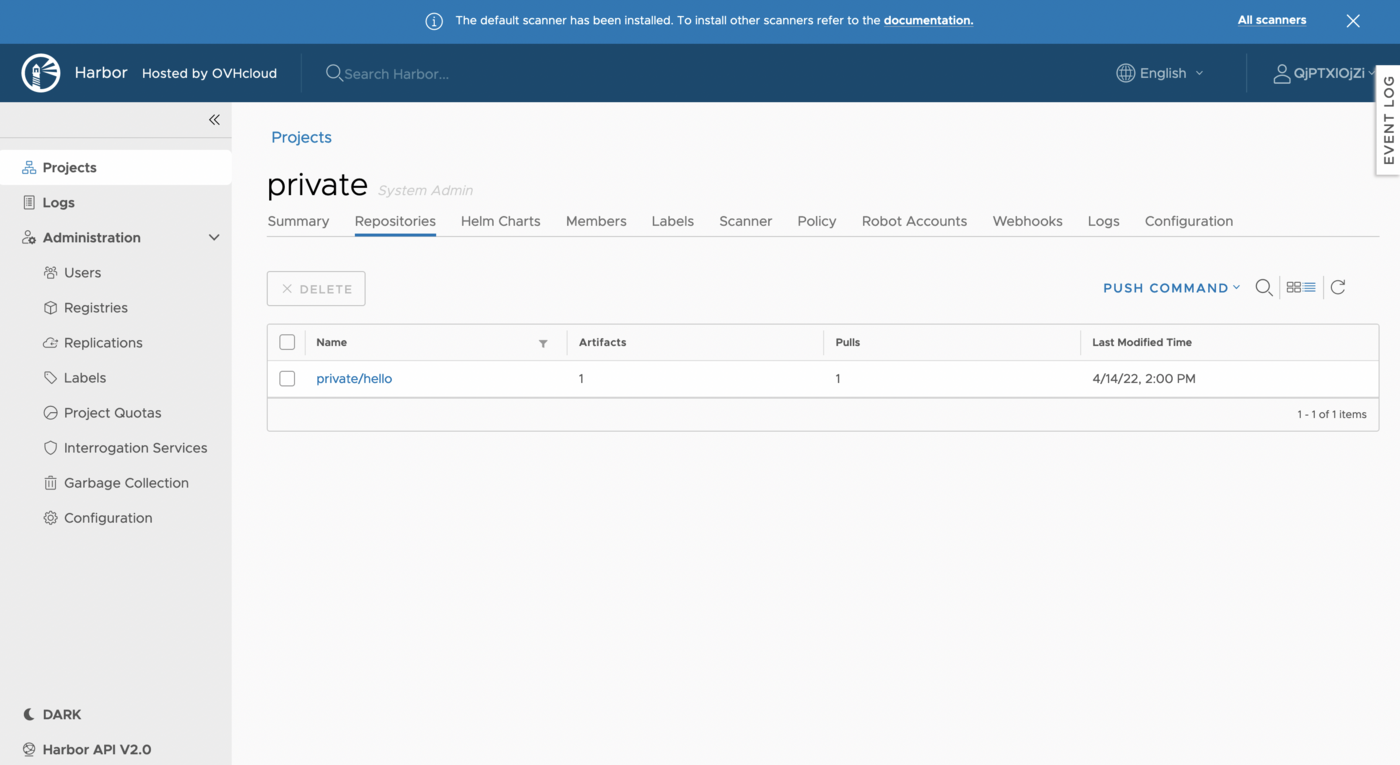Open the English language dropdown
The width and height of the screenshot is (1400, 765).
tap(1160, 73)
